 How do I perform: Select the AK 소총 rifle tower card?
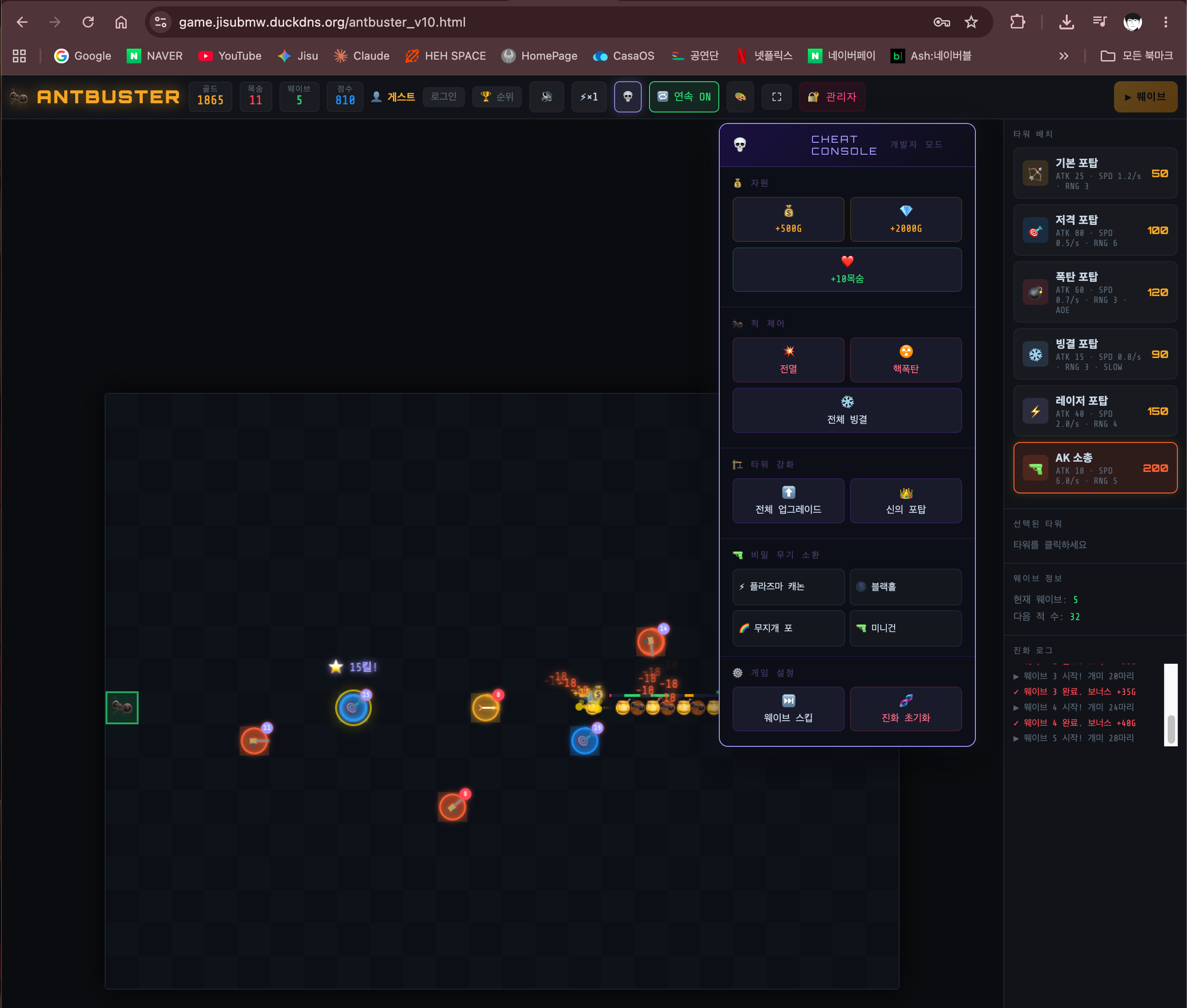coord(1095,468)
